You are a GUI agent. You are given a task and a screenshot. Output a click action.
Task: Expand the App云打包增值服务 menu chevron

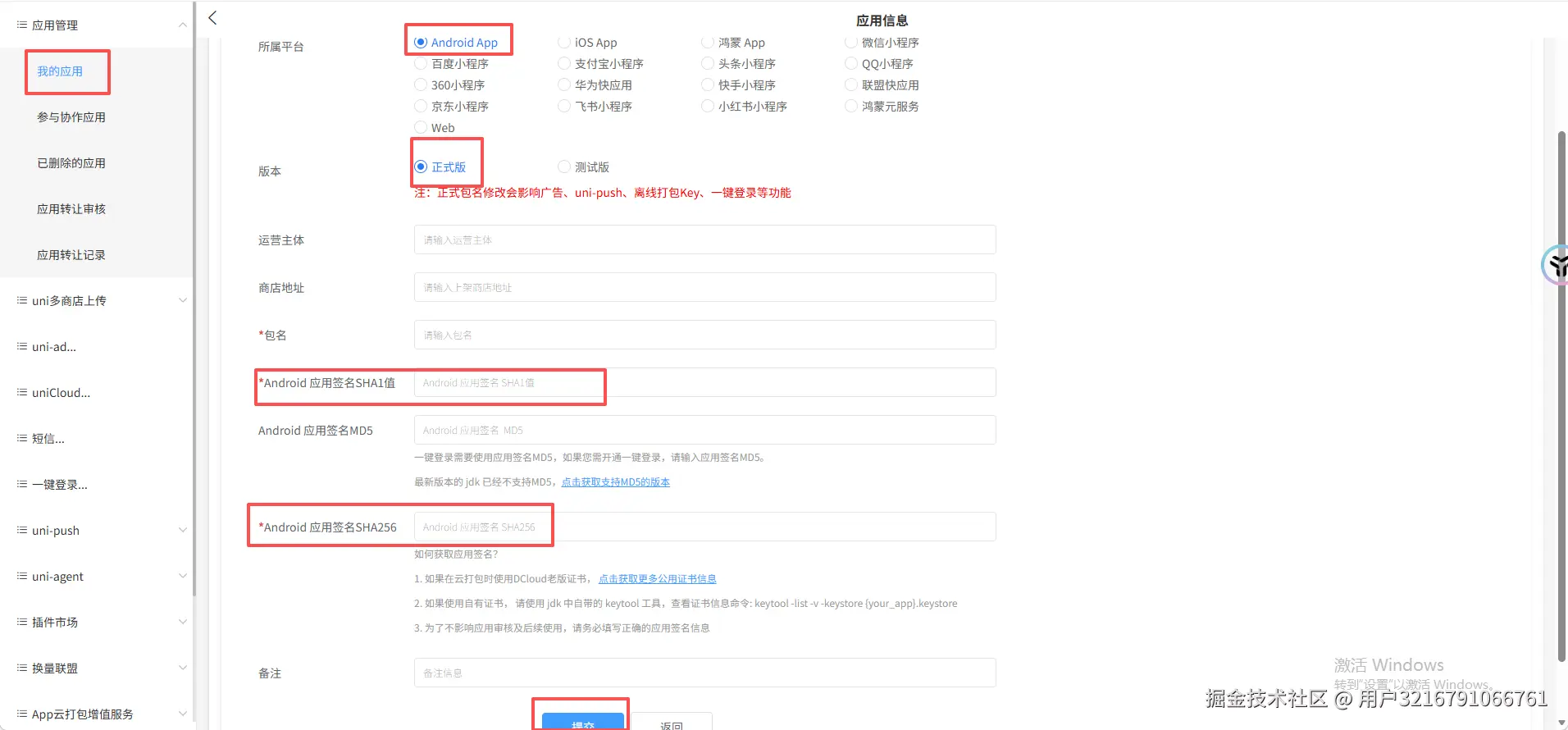pos(182,714)
